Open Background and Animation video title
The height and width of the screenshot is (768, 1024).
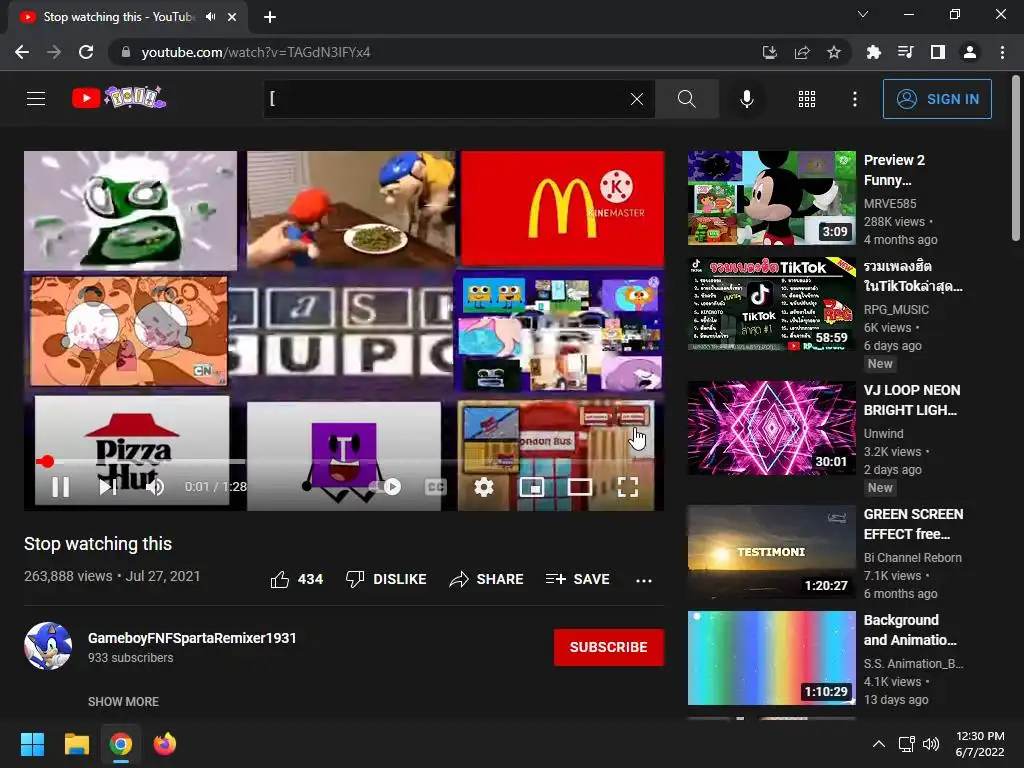click(x=910, y=630)
